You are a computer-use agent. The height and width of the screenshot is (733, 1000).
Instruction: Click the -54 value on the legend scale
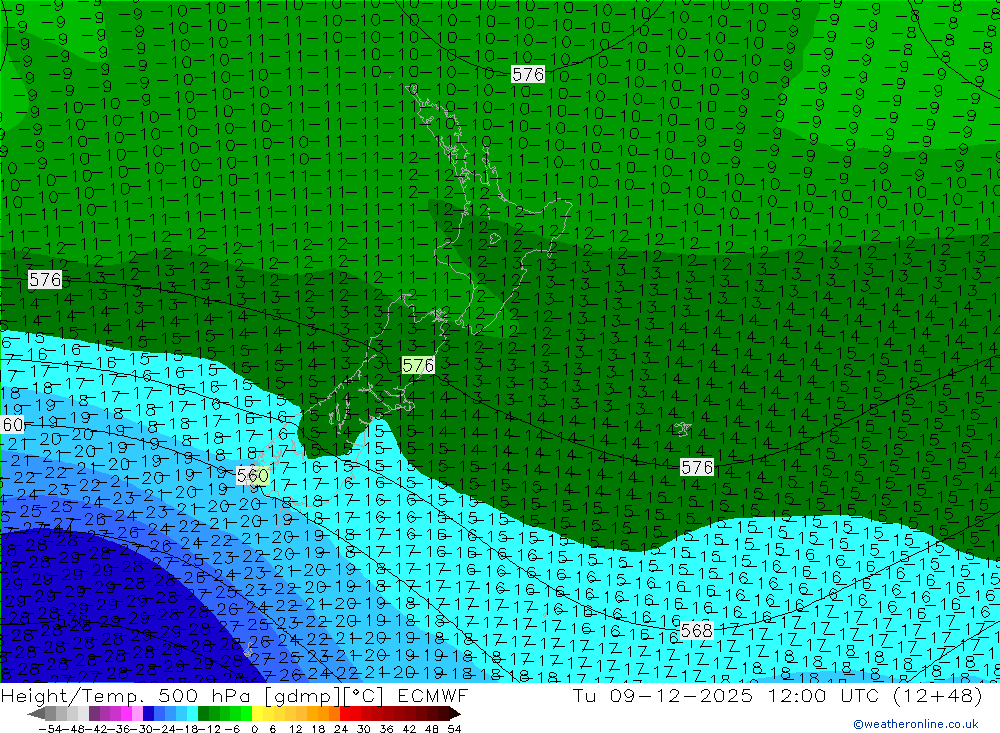tap(51, 729)
